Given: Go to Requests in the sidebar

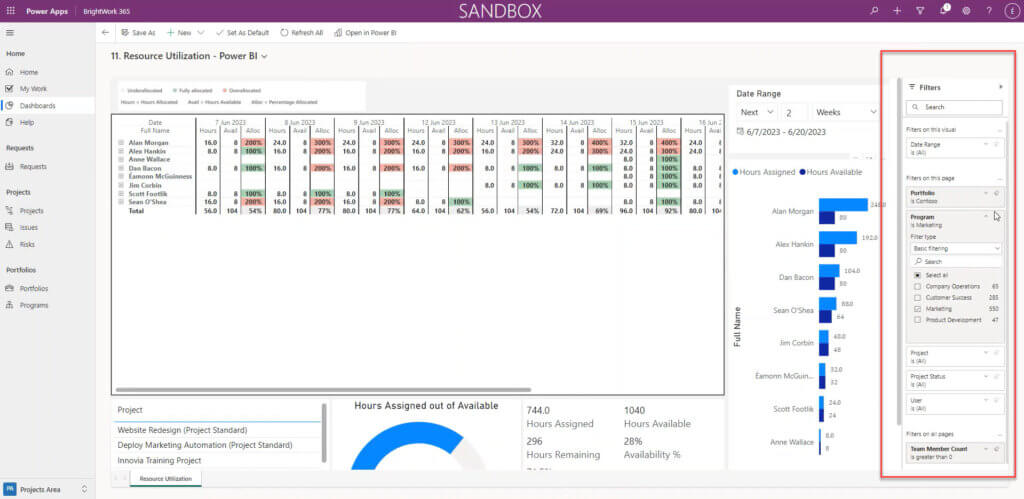Looking at the screenshot, I should point(33,167).
